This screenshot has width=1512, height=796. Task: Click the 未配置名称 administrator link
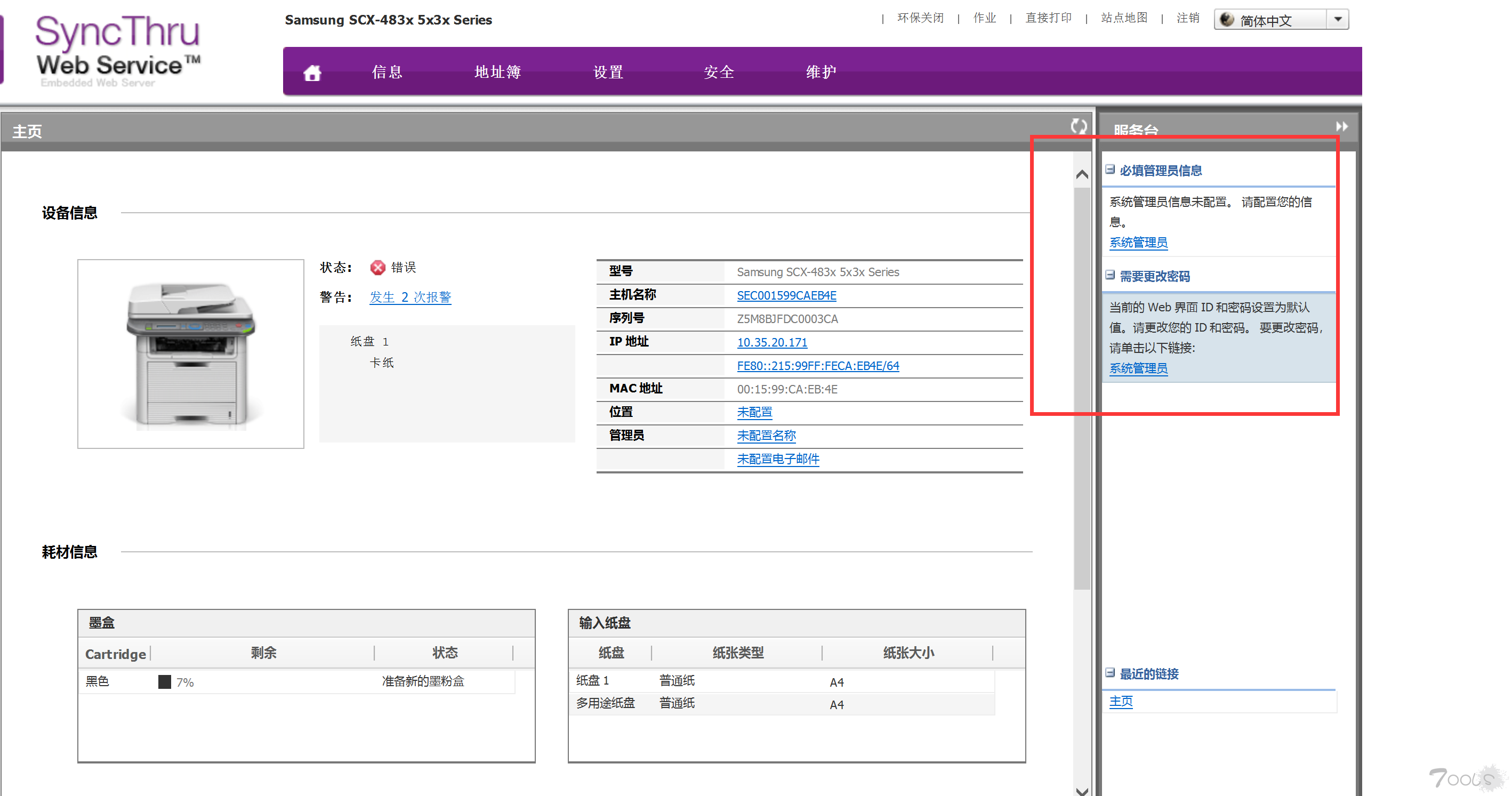pyautogui.click(x=766, y=436)
